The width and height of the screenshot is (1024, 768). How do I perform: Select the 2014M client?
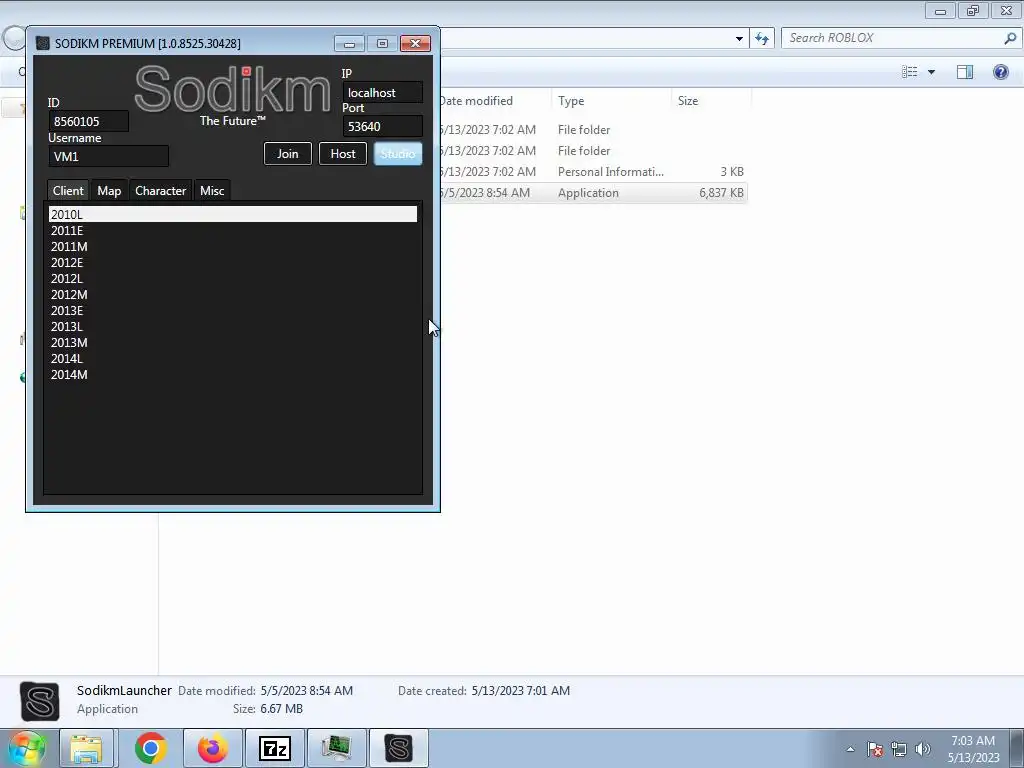[x=232, y=374]
